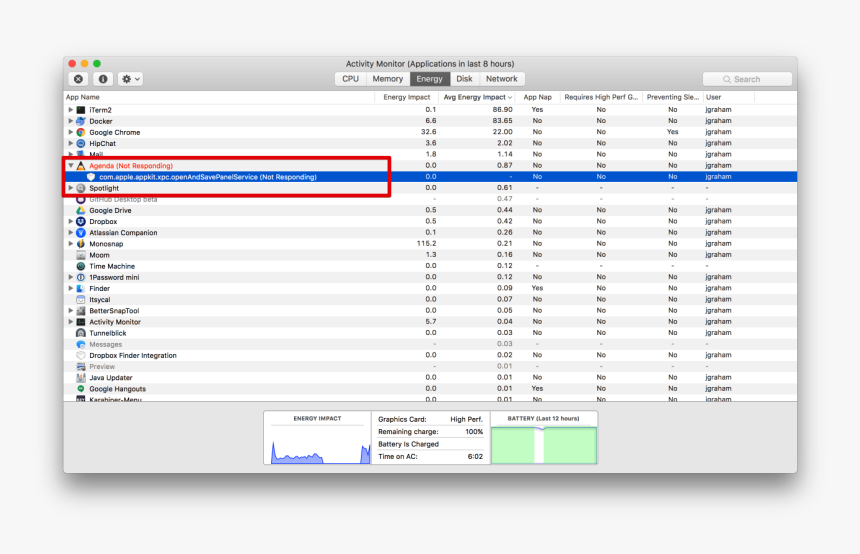Click the HipChat icon
860x554 pixels.
click(81, 143)
